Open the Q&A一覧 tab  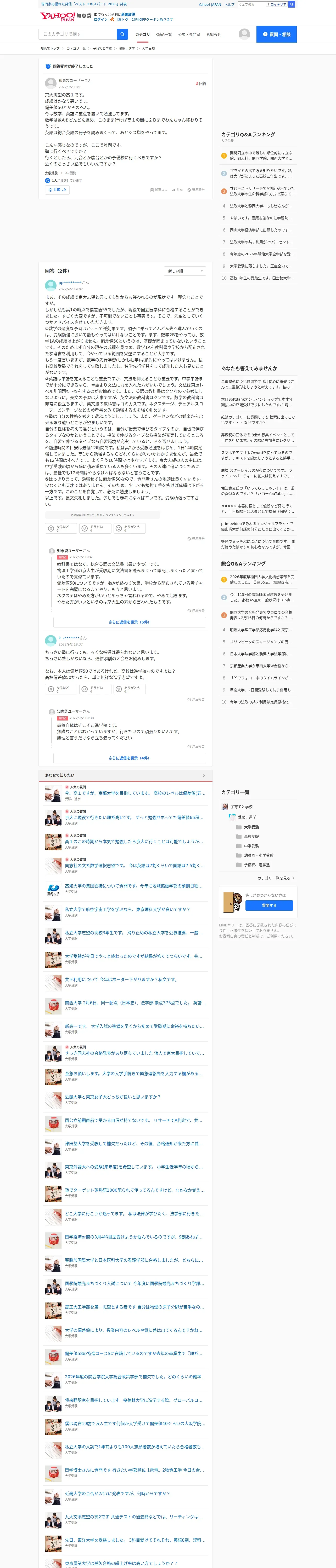click(x=164, y=35)
